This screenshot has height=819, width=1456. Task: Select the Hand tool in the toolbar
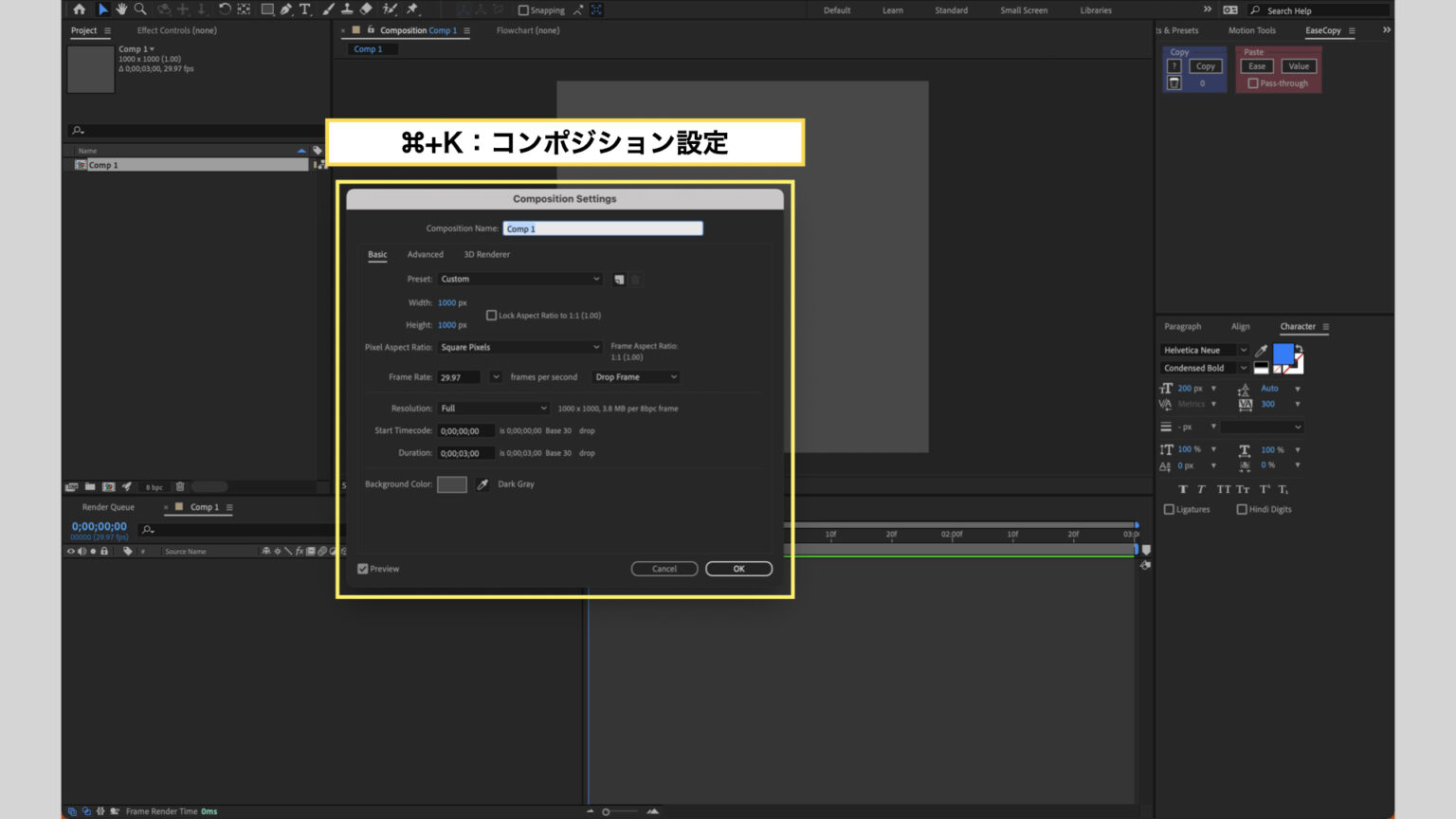(x=121, y=9)
